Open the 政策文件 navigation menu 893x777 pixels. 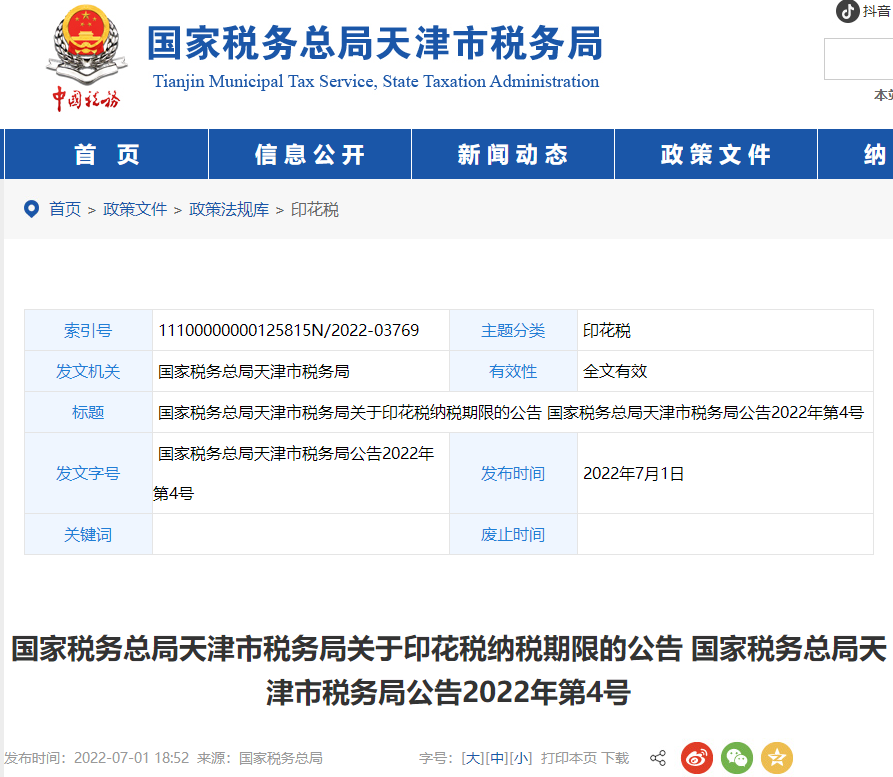714,154
